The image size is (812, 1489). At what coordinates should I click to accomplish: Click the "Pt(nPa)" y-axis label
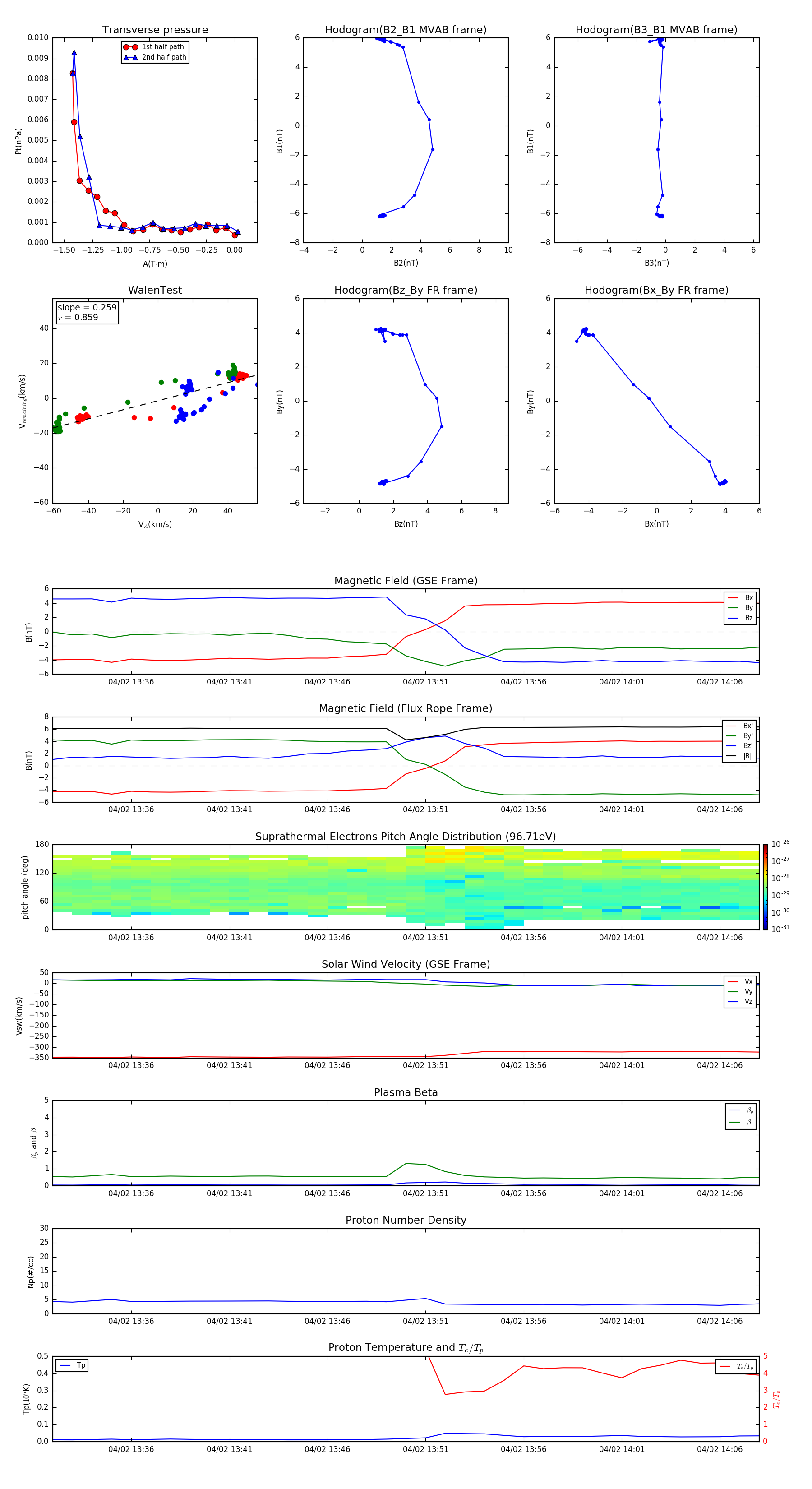point(18,141)
